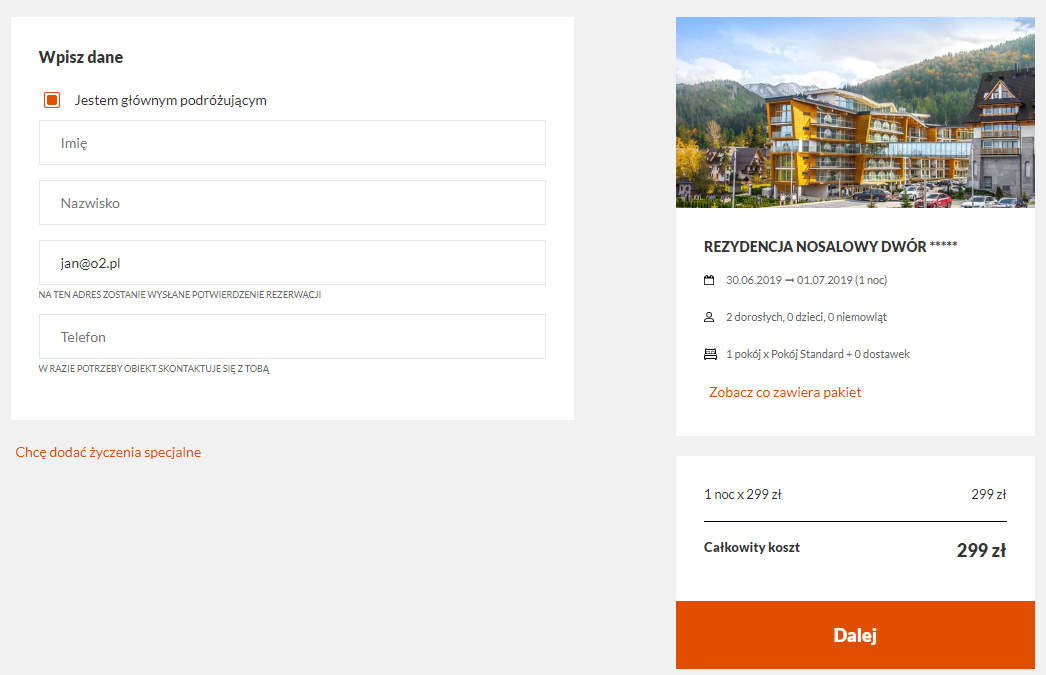Focus the Nazwisko text field

coord(292,203)
